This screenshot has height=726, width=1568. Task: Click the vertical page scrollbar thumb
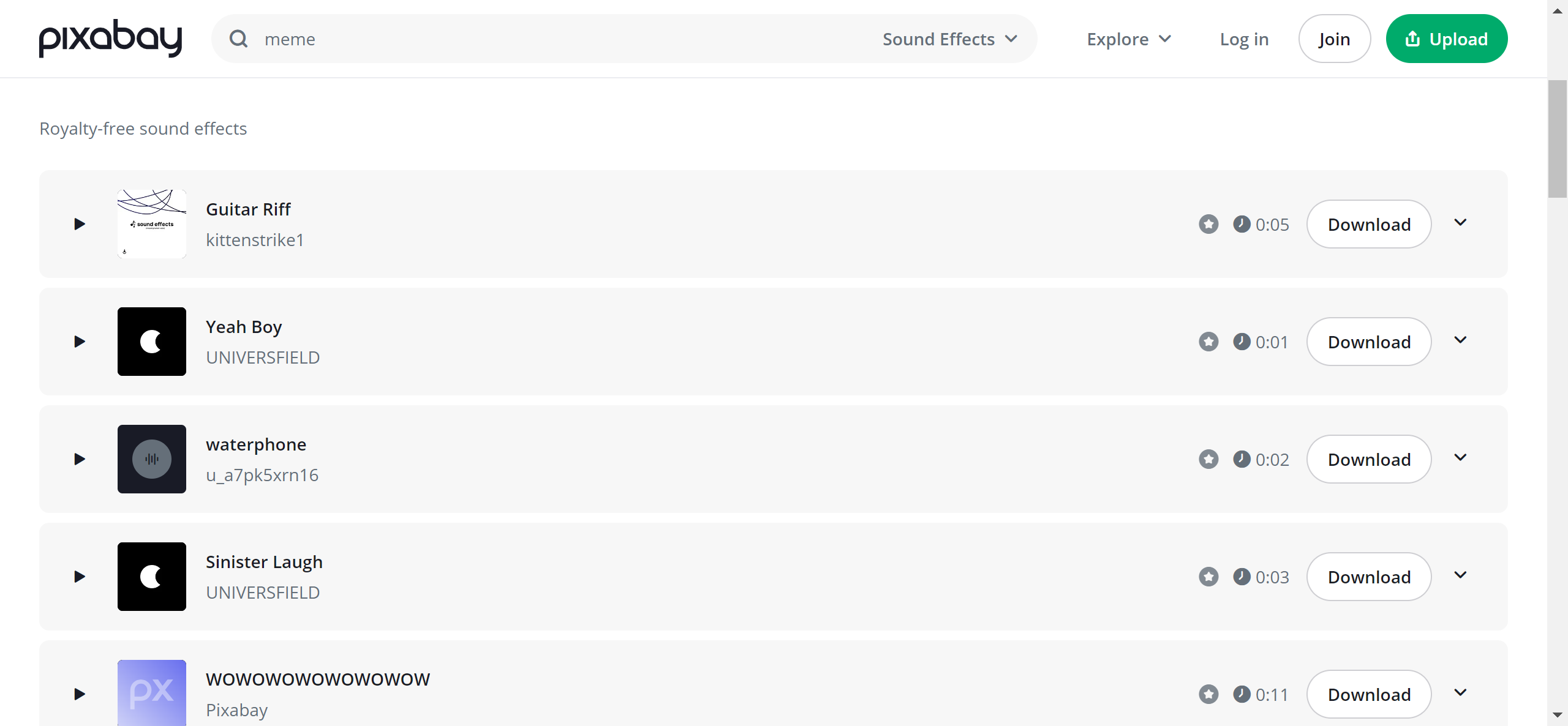pos(1557,138)
